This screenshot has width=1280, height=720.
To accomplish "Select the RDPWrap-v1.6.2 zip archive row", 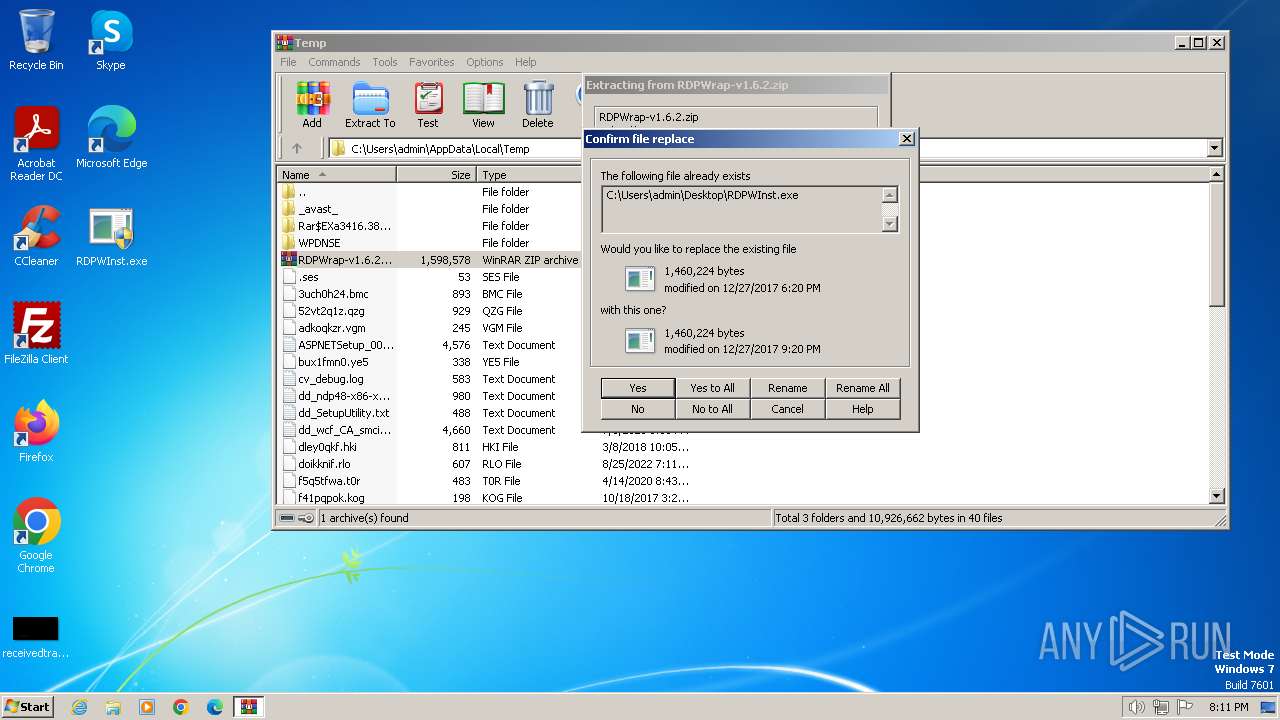I will (430, 260).
